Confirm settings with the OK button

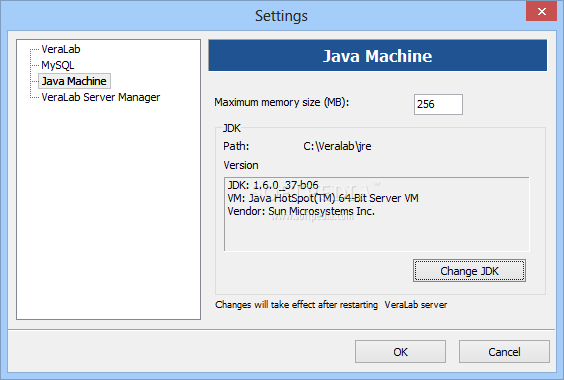coord(400,352)
